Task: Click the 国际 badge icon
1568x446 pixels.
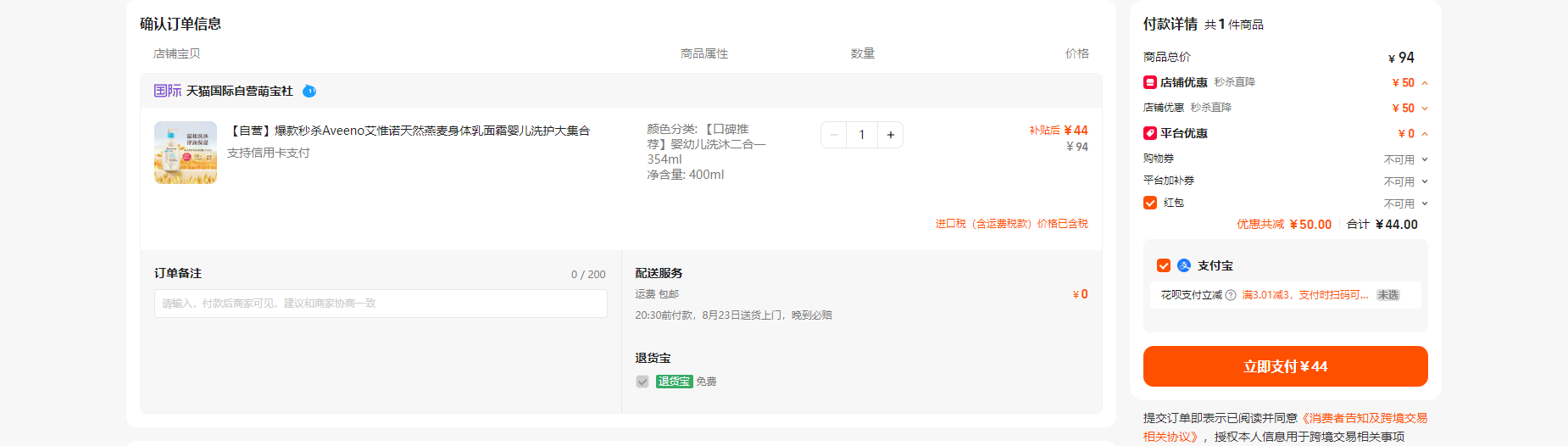Action: pos(168,91)
